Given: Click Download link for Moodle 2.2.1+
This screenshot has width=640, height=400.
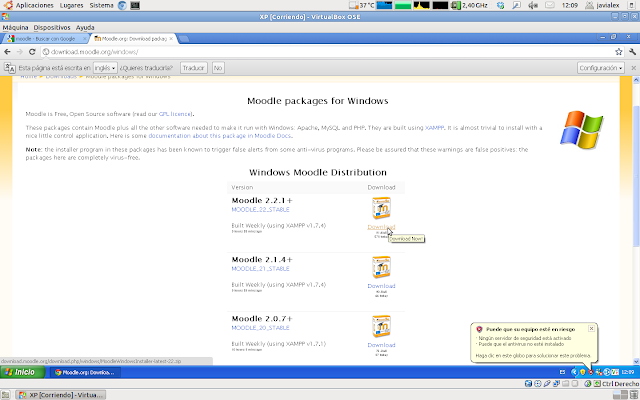Looking at the screenshot, I should pyautogui.click(x=381, y=227).
